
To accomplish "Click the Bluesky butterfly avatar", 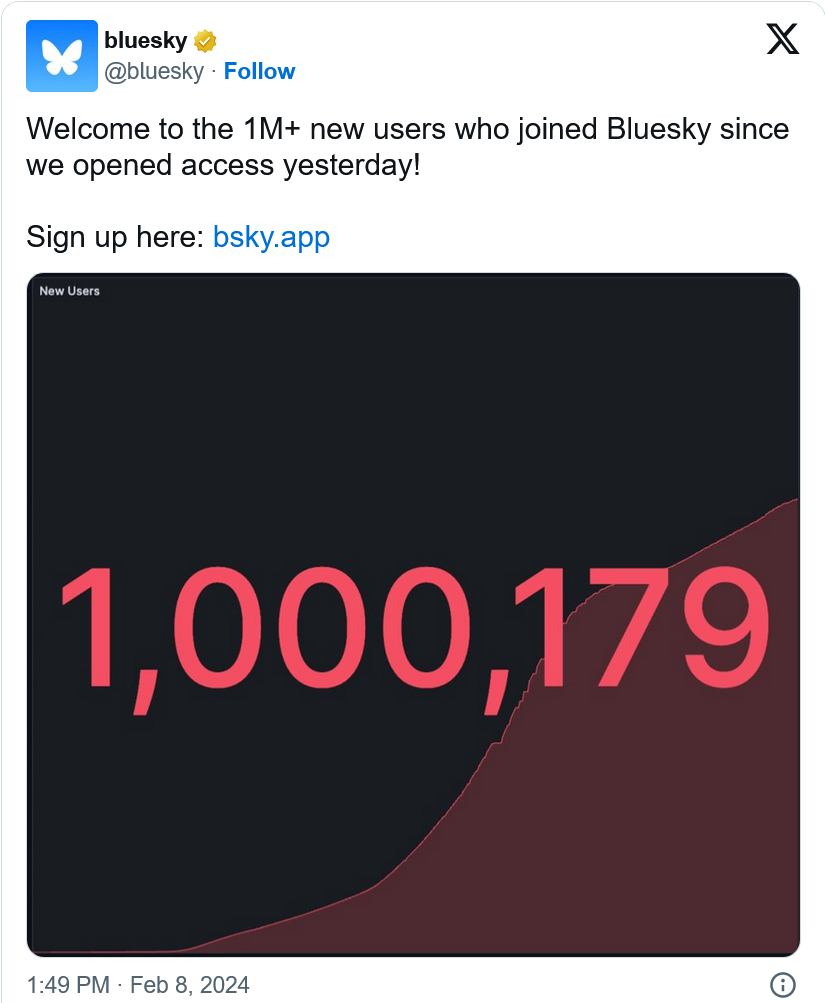I will (x=62, y=56).
